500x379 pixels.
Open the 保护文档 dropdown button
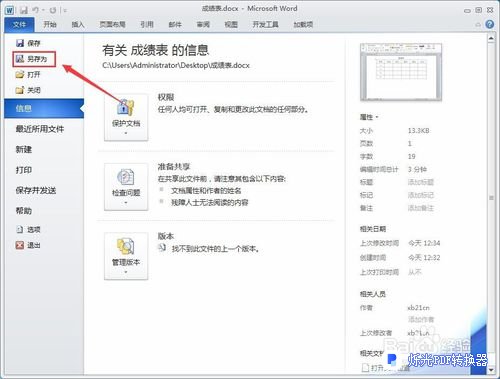click(126, 117)
